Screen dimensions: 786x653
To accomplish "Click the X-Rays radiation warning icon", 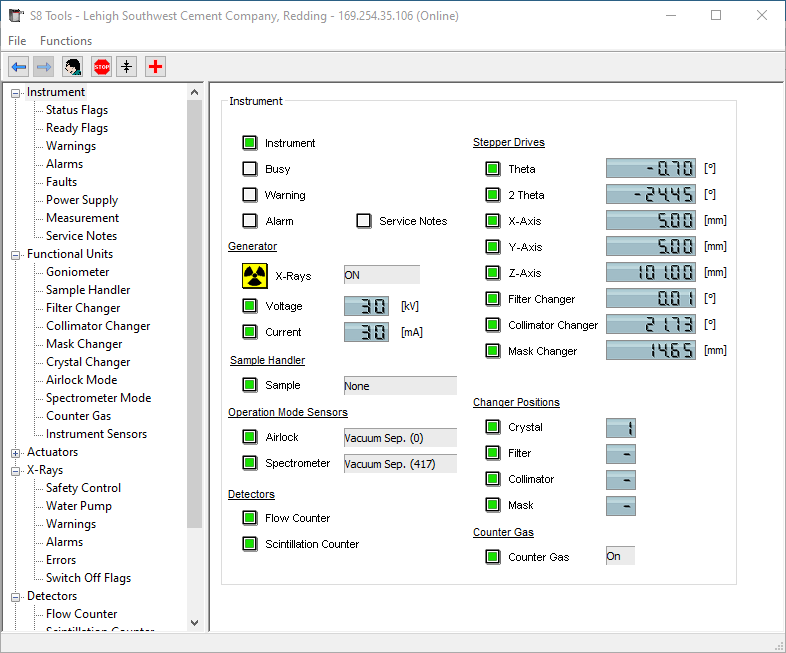I will 254,276.
